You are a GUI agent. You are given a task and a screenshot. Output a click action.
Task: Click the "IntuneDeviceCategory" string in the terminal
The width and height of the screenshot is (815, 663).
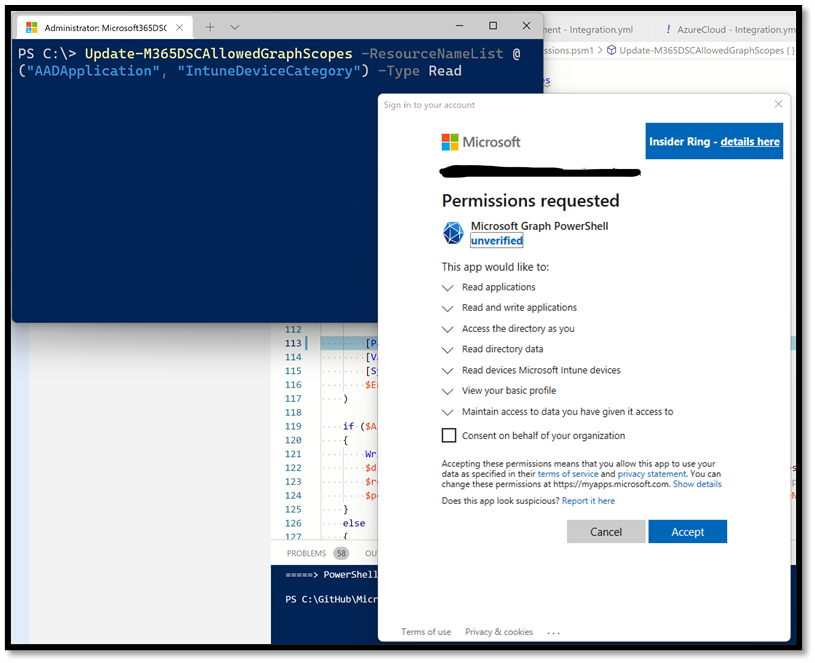coord(269,71)
